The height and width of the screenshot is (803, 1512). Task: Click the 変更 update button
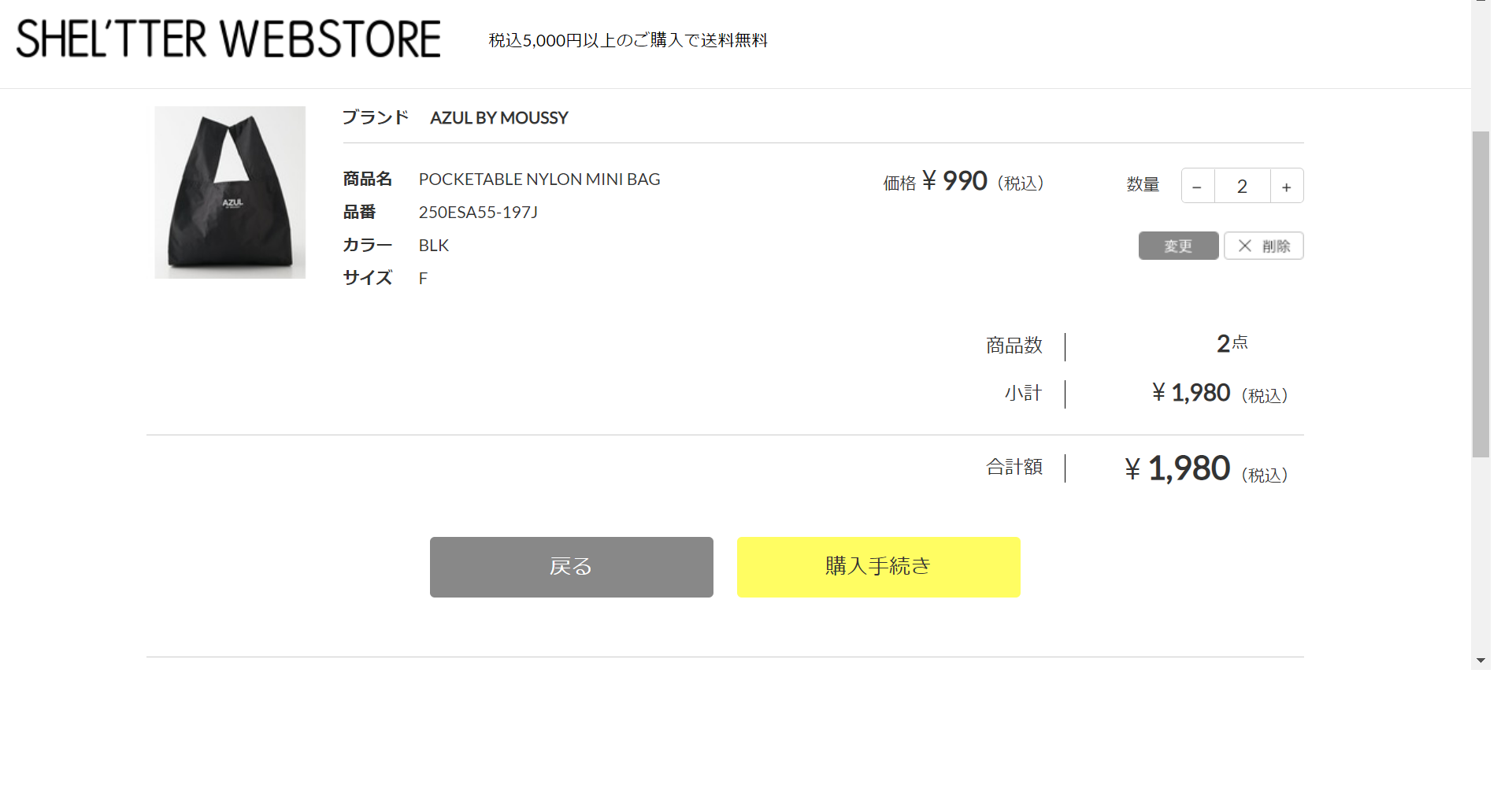point(1178,246)
